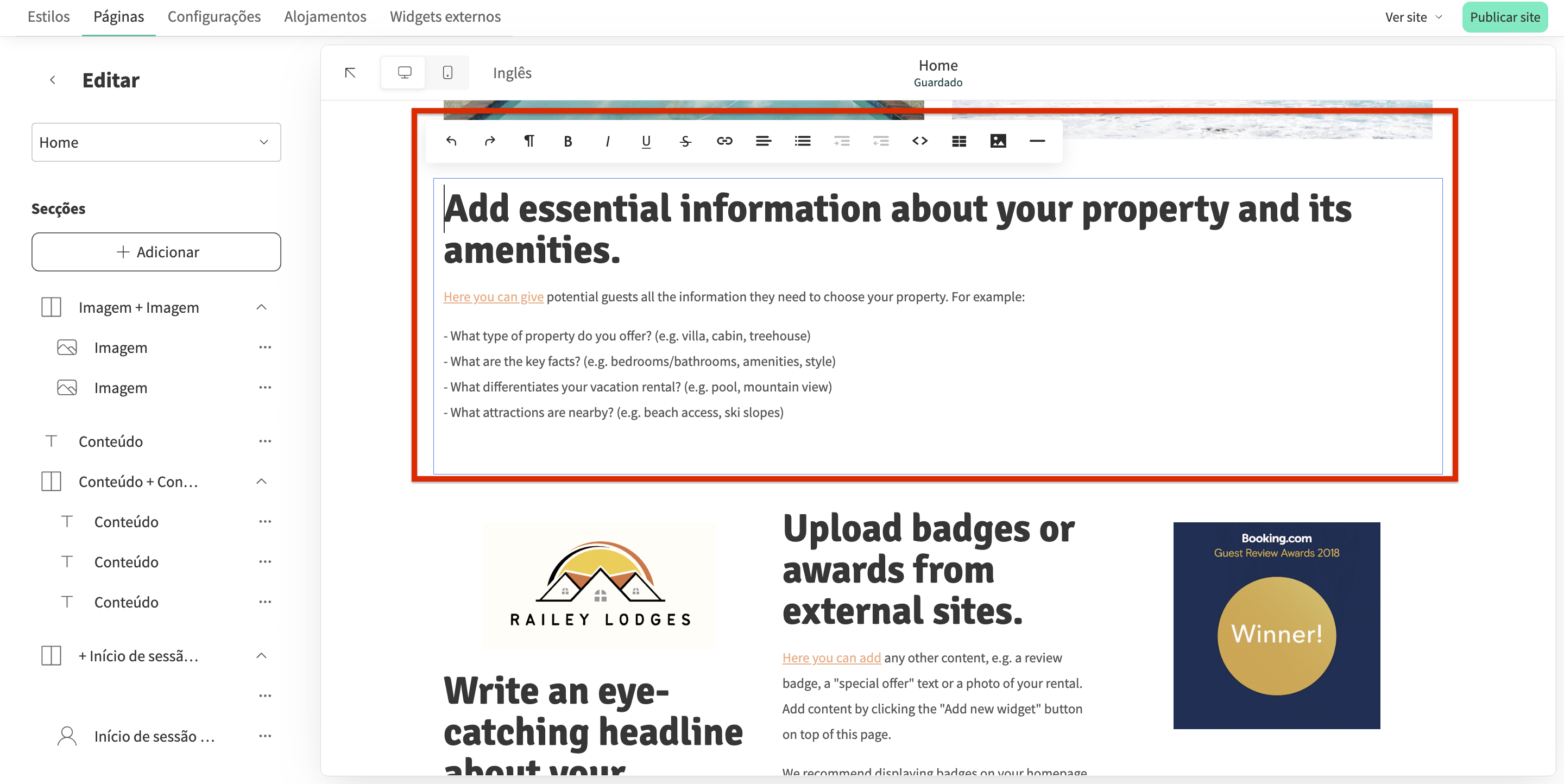Collapse the Conteúdo + Con… section group

[x=262, y=481]
